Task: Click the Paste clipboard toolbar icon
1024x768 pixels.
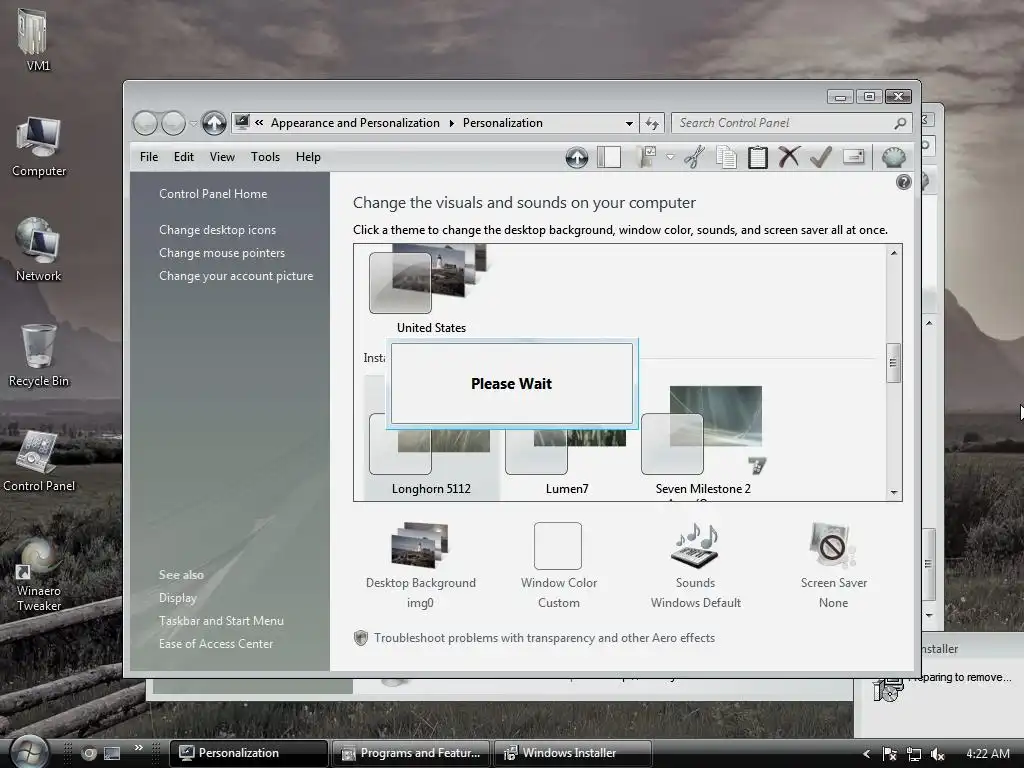Action: (x=758, y=157)
